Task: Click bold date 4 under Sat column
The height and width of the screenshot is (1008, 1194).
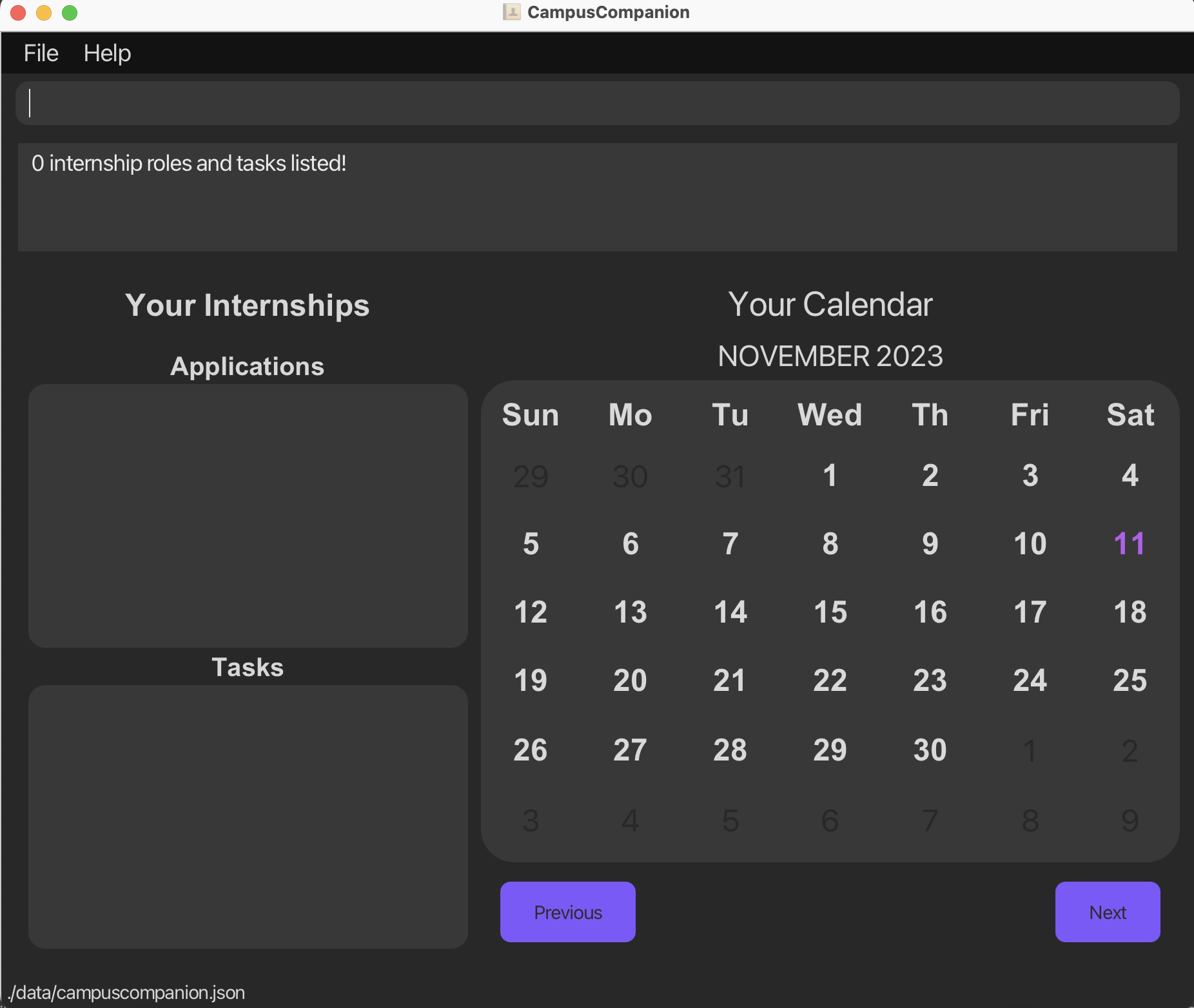Action: pyautogui.click(x=1130, y=476)
